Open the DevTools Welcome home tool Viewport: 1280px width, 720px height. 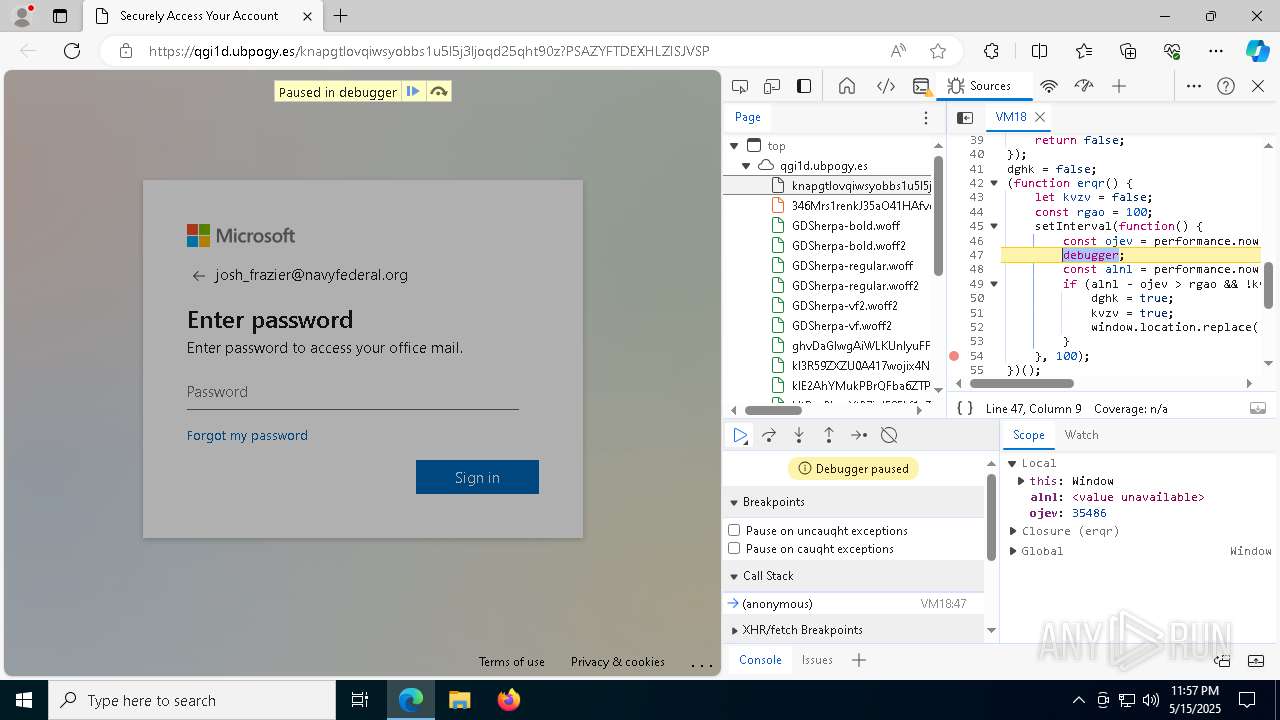tap(847, 86)
